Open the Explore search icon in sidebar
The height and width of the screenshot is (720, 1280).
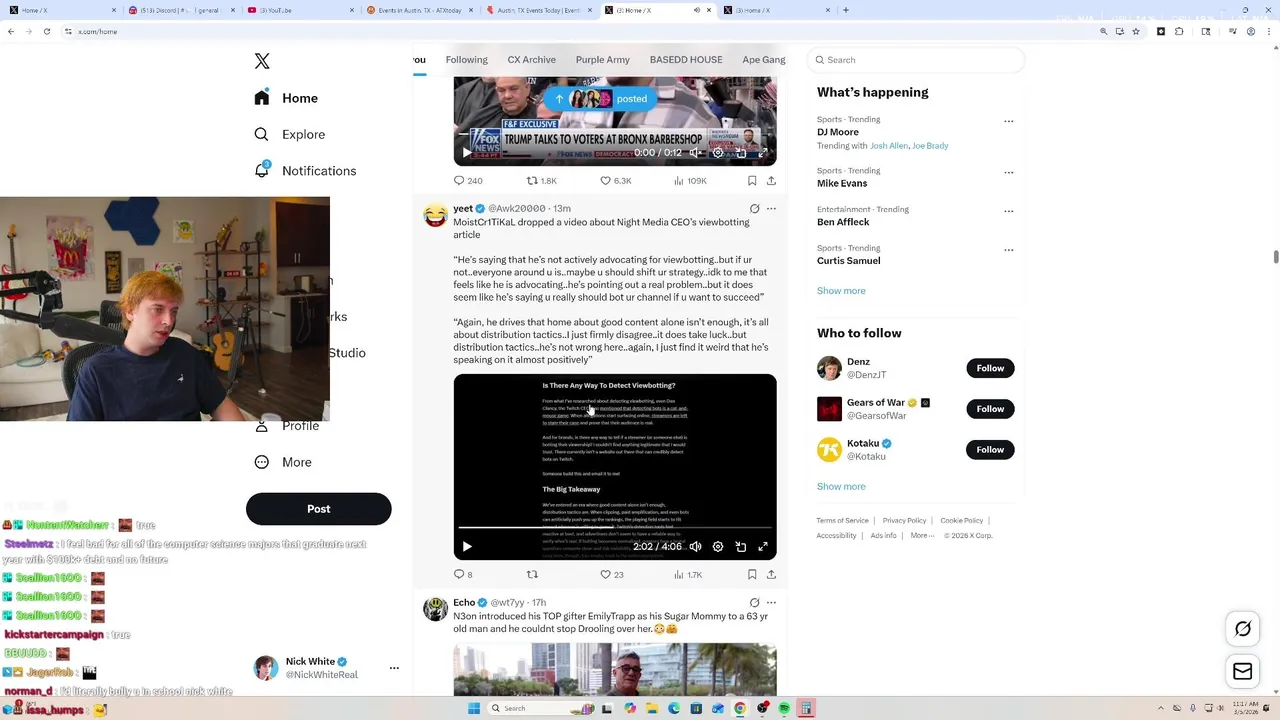point(262,134)
